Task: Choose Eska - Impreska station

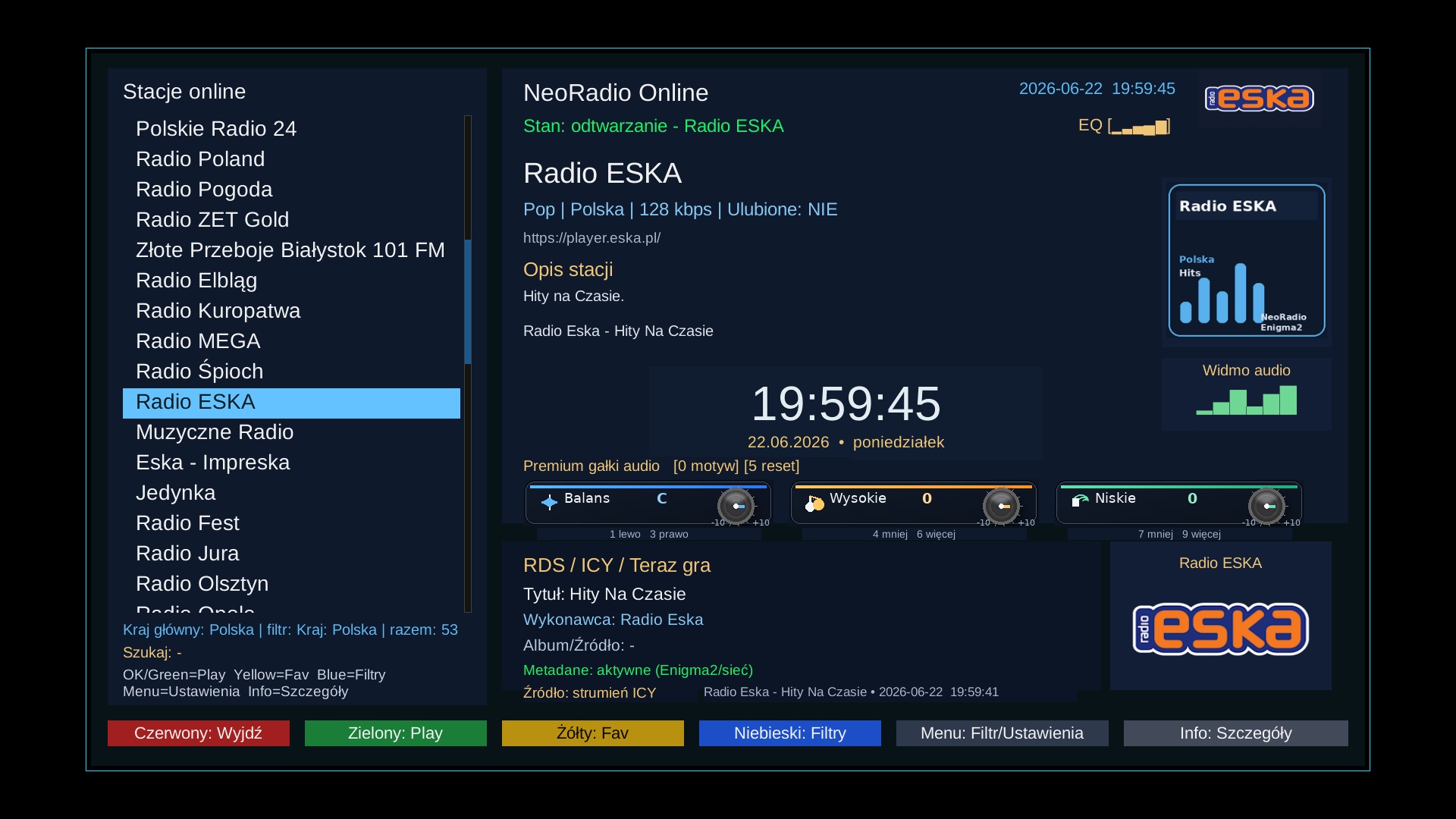Action: tap(291, 463)
